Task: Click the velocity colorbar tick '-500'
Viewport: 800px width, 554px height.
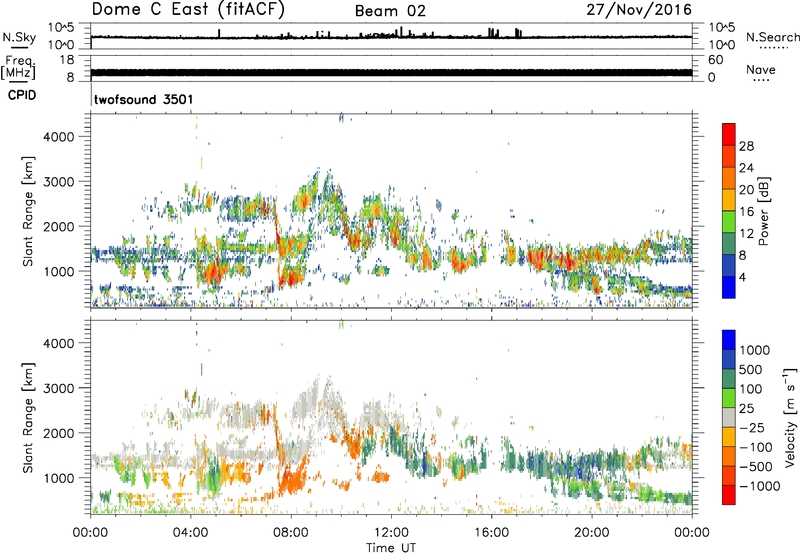Action: (x=756, y=467)
